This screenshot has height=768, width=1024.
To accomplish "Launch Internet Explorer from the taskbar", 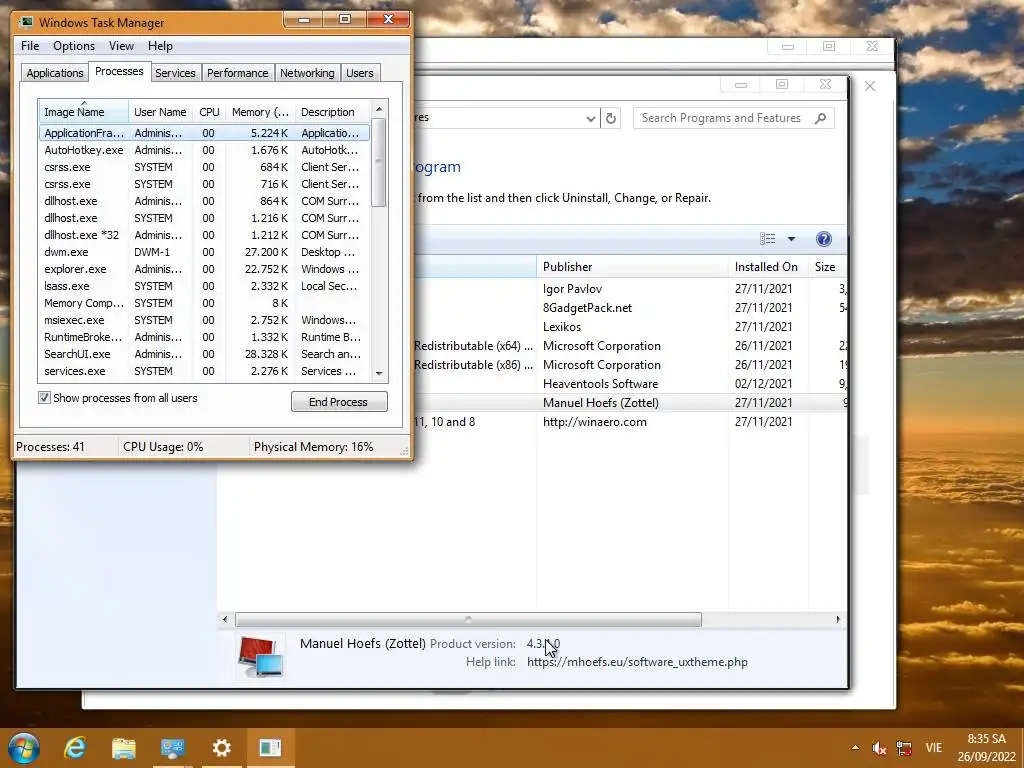I will pos(74,748).
